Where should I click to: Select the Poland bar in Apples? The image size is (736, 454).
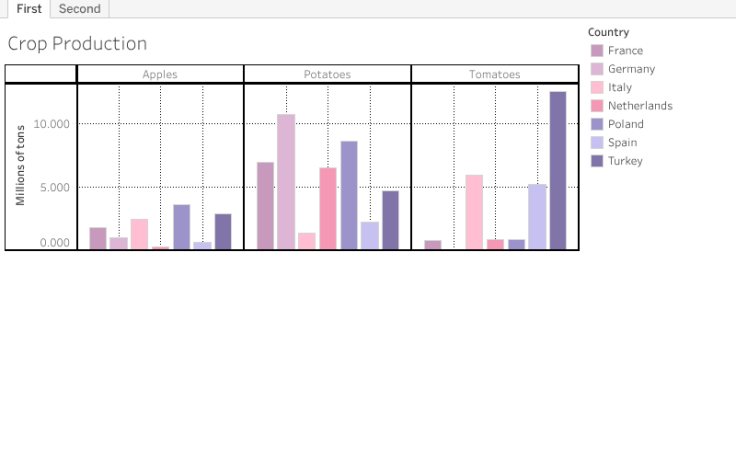pyautogui.click(x=181, y=226)
